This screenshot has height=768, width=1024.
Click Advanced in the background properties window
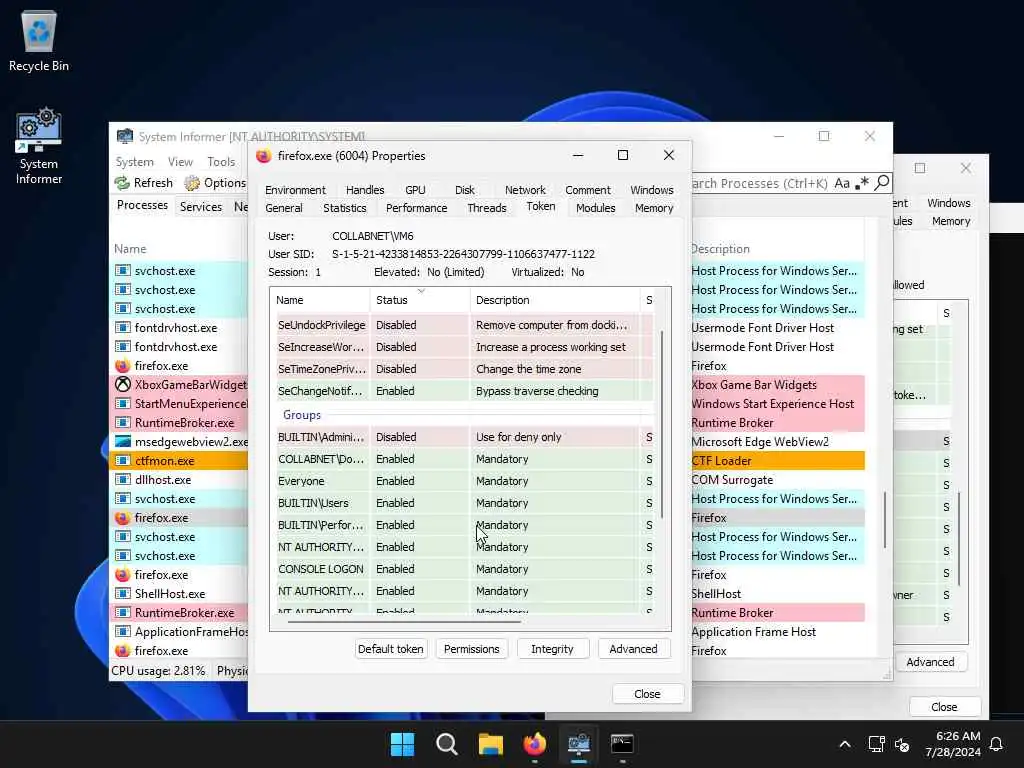[x=931, y=662]
